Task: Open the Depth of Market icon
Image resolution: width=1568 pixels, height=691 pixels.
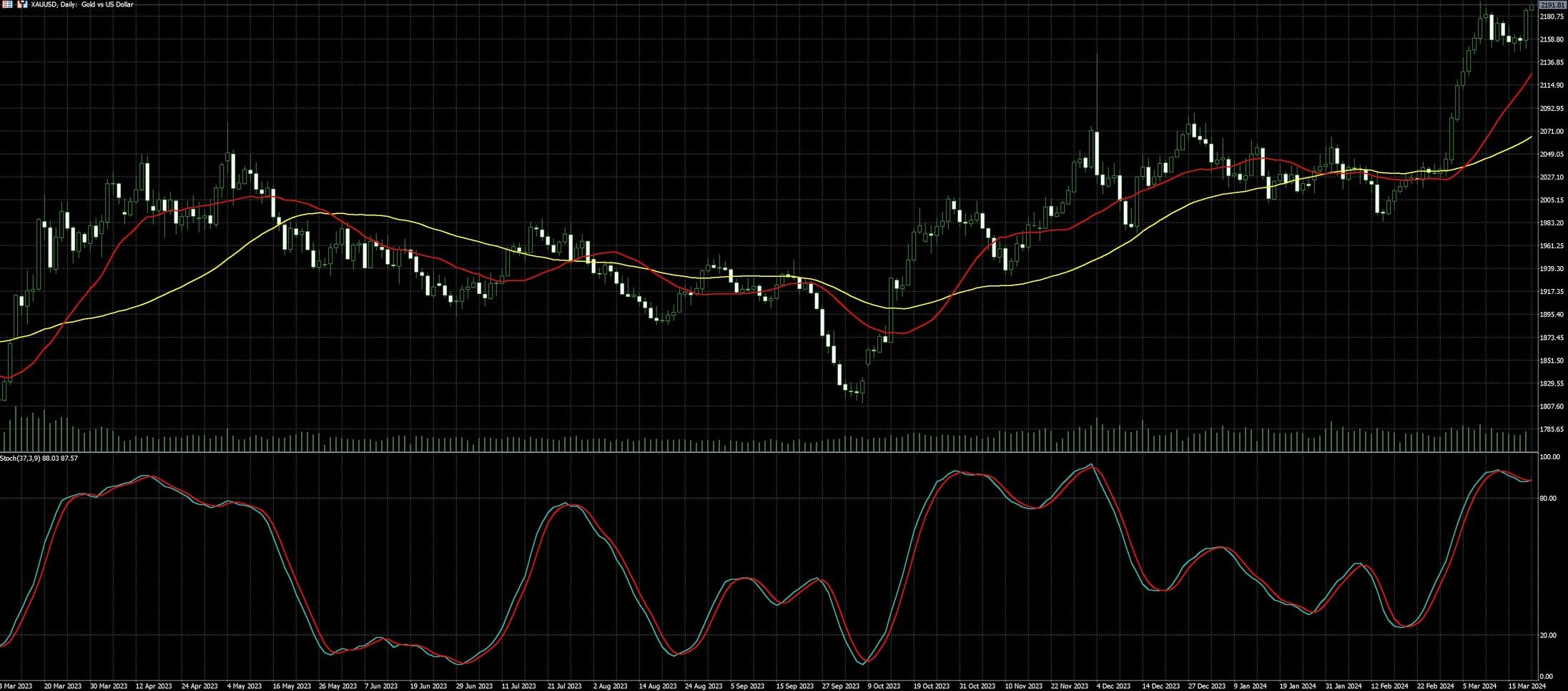Action: pyautogui.click(x=21, y=4)
